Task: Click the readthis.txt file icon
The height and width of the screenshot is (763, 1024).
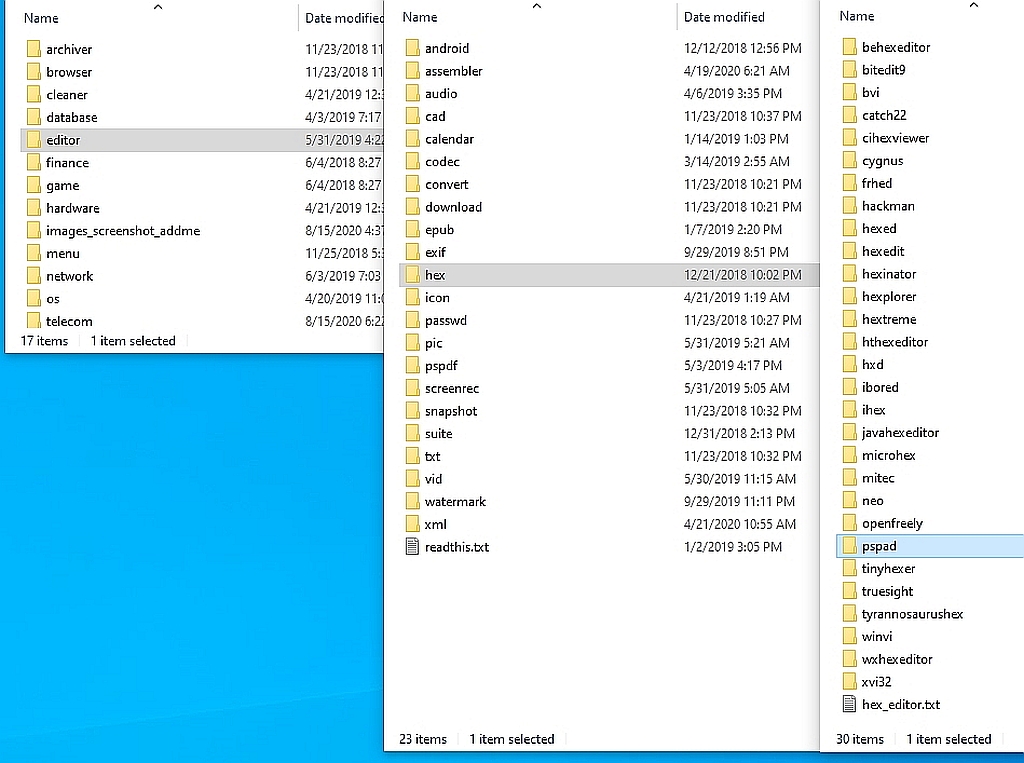Action: 412,547
